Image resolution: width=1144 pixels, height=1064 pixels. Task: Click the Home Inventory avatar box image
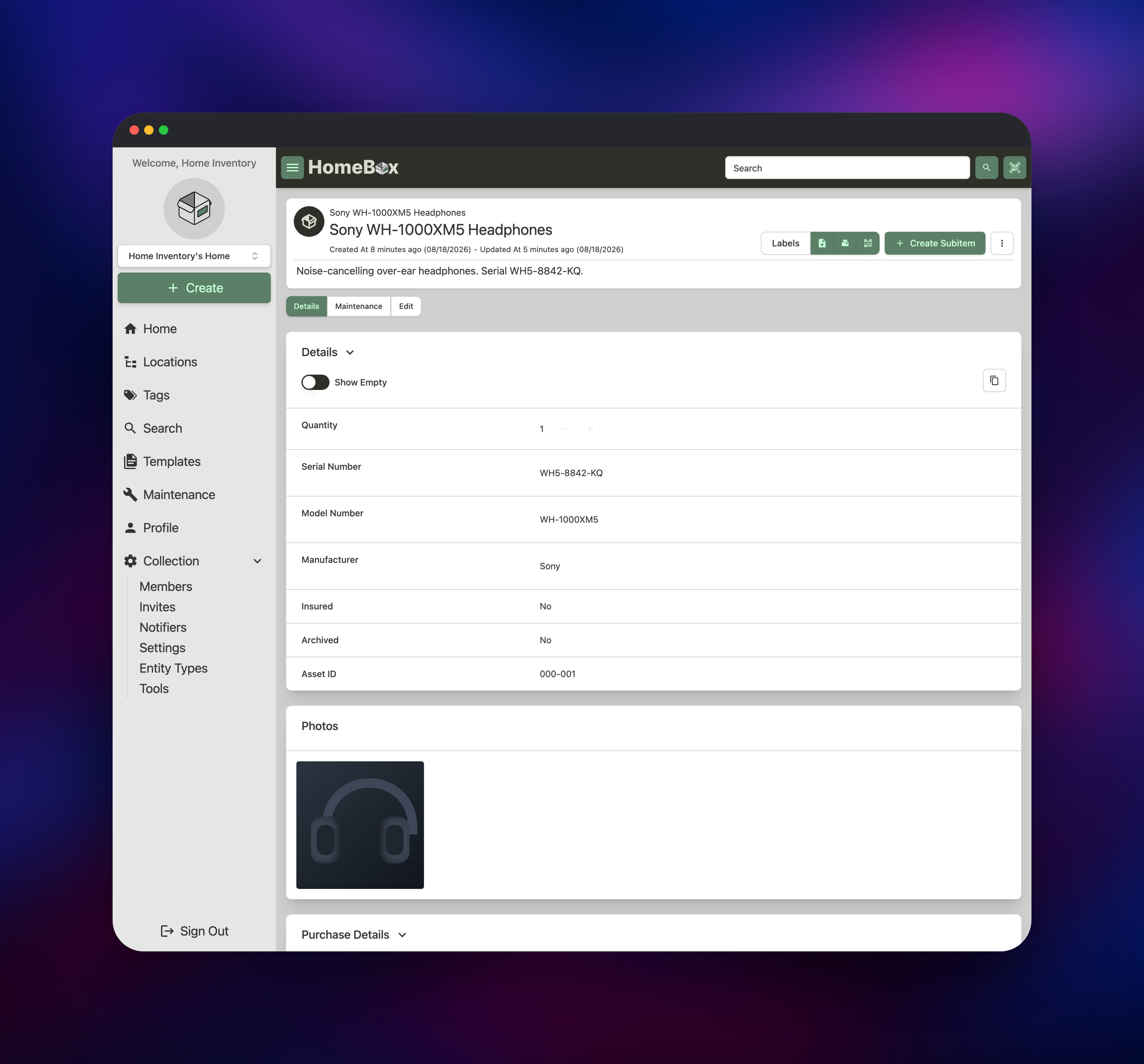tap(194, 208)
